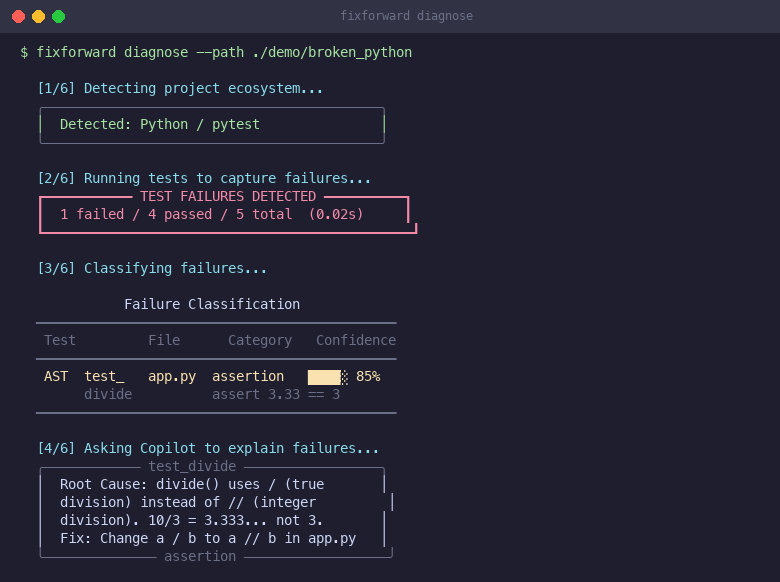Click the green maximize window button
Image resolution: width=780 pixels, height=582 pixels.
click(58, 16)
